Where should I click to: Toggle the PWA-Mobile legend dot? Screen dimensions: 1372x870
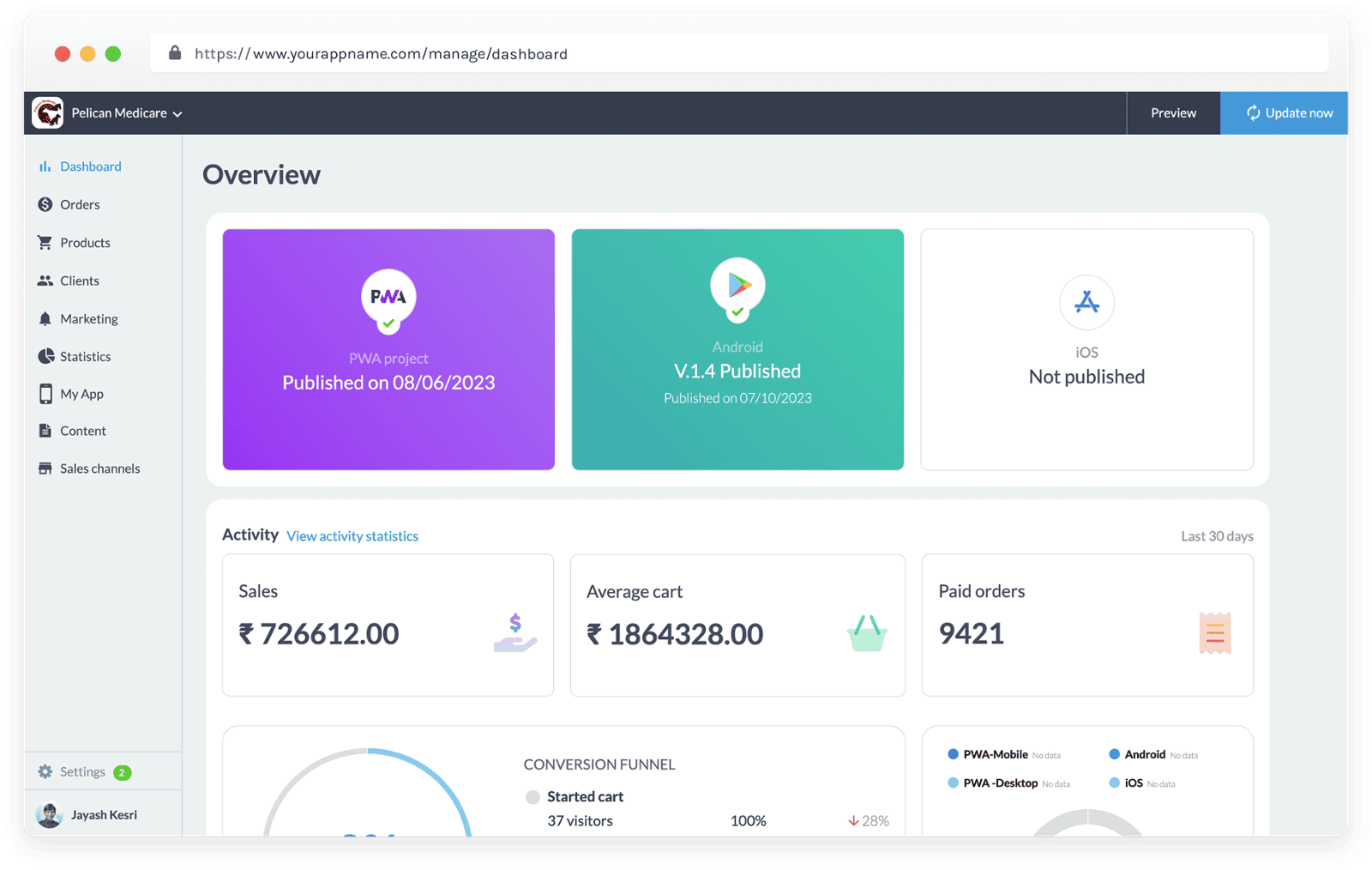pos(953,754)
